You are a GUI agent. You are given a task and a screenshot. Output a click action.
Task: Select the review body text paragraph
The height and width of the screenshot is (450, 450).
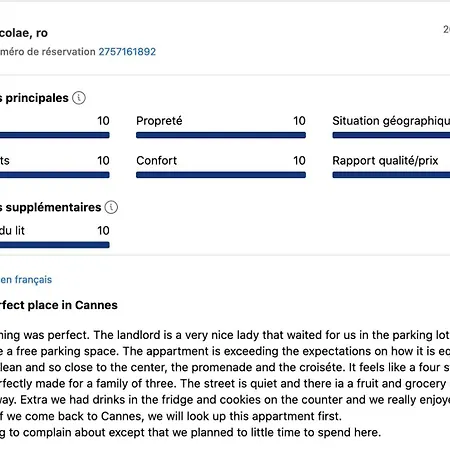tap(225, 383)
